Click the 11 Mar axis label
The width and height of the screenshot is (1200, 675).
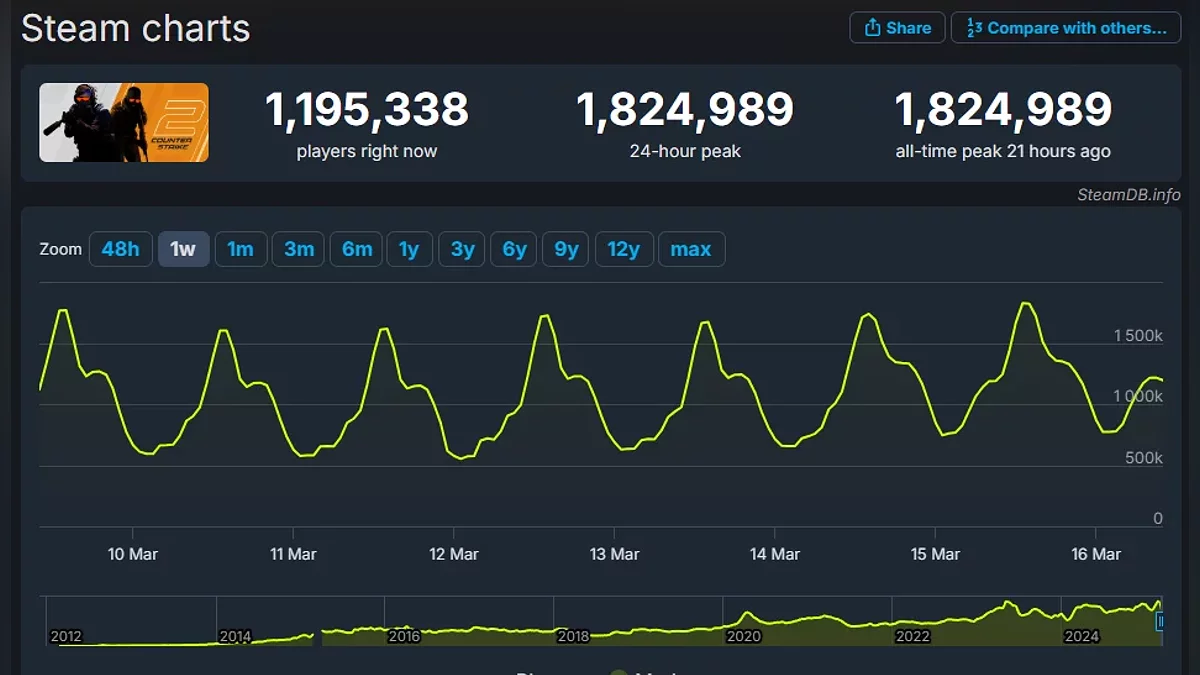[293, 554]
